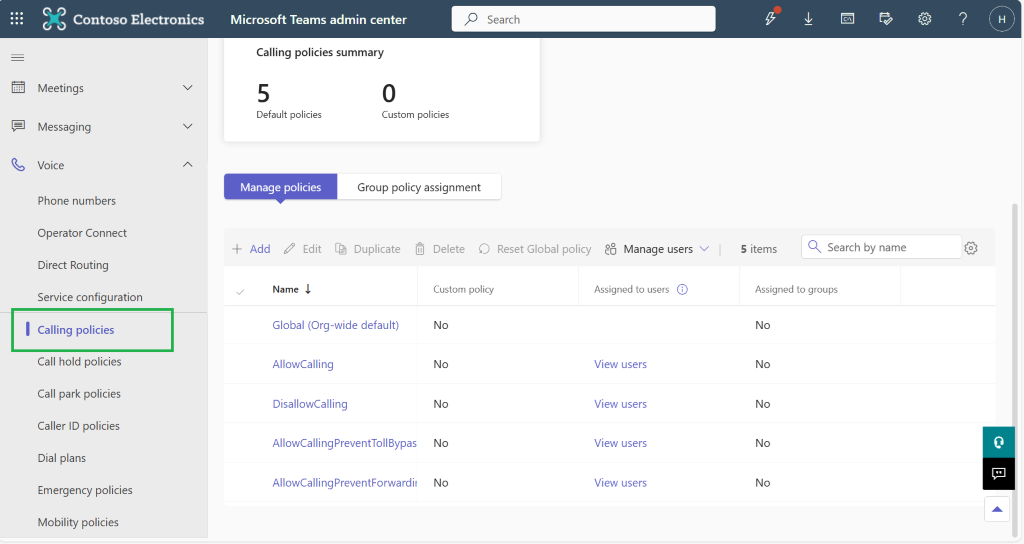Image resolution: width=1024 pixels, height=544 pixels.
Task: Click the Search by name field
Action: click(881, 247)
